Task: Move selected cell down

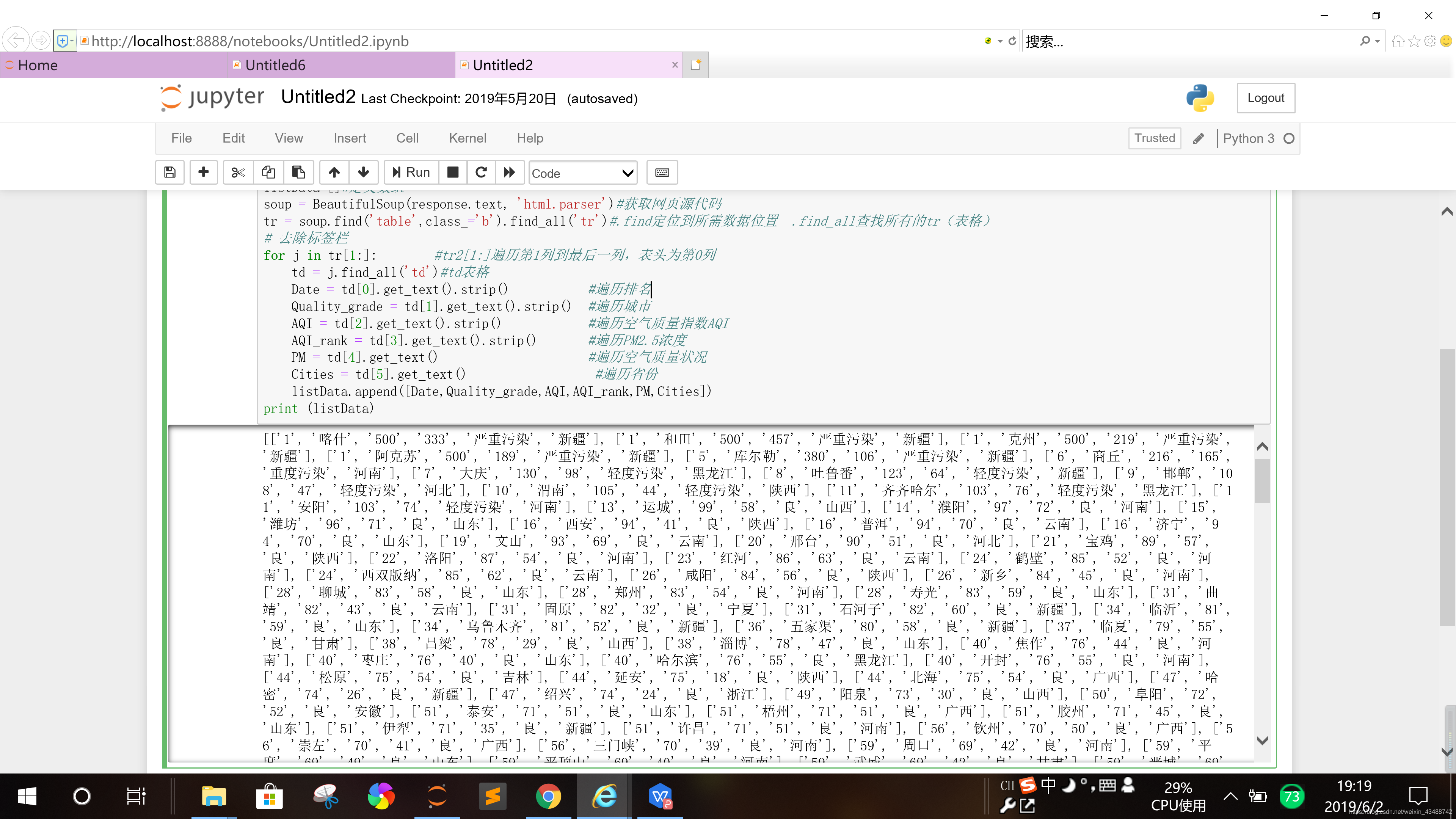Action: tap(364, 173)
